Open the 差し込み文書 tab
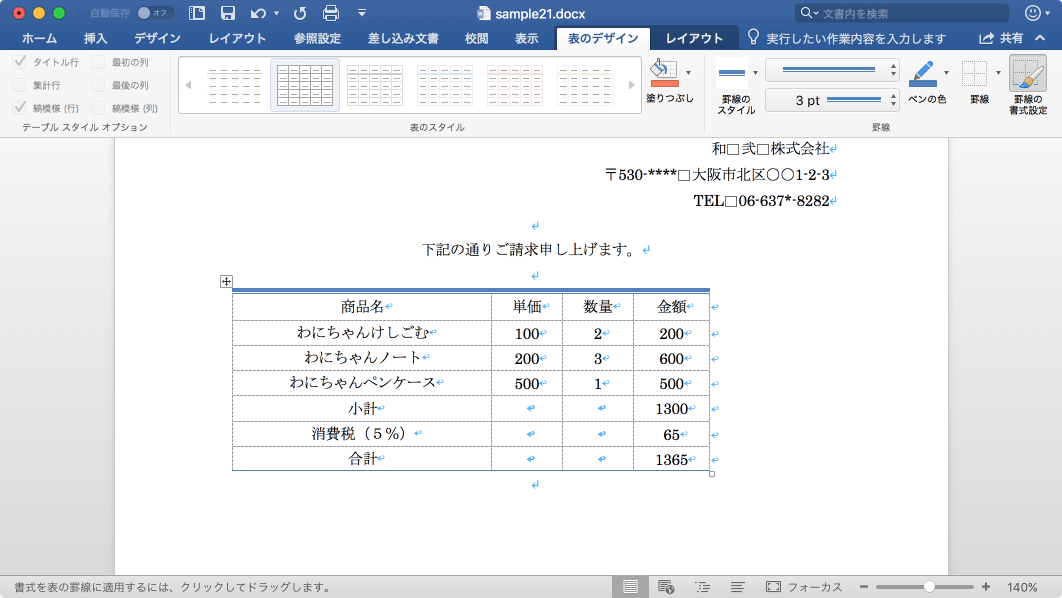This screenshot has height=598, width=1062. (403, 39)
